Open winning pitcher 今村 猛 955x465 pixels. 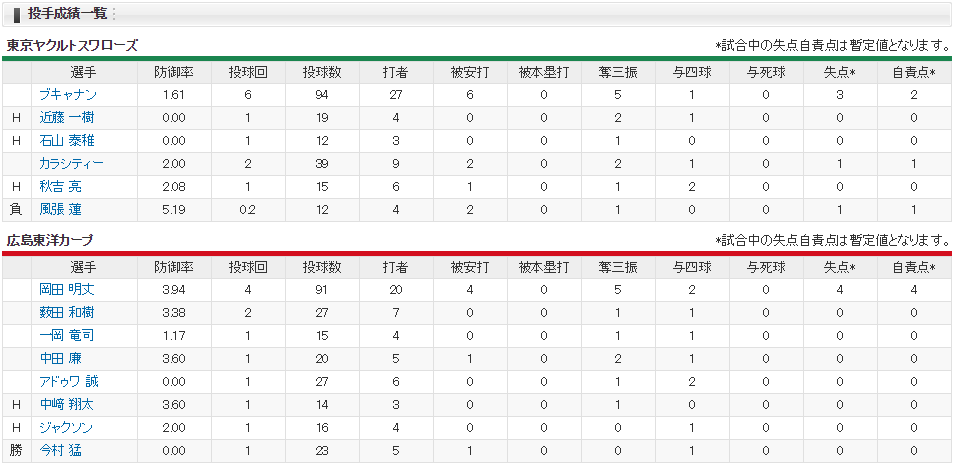[60, 451]
